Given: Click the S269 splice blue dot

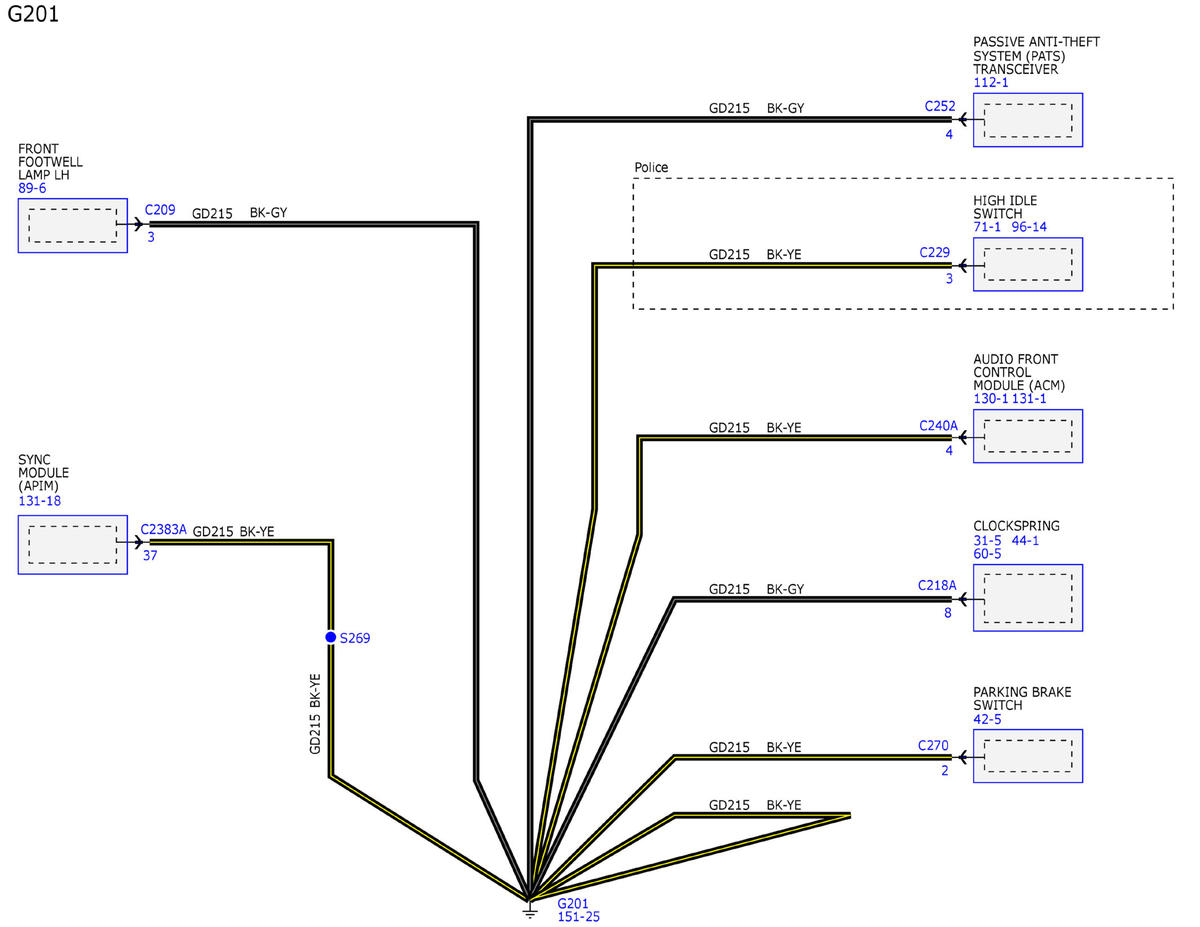Looking at the screenshot, I should (330, 637).
